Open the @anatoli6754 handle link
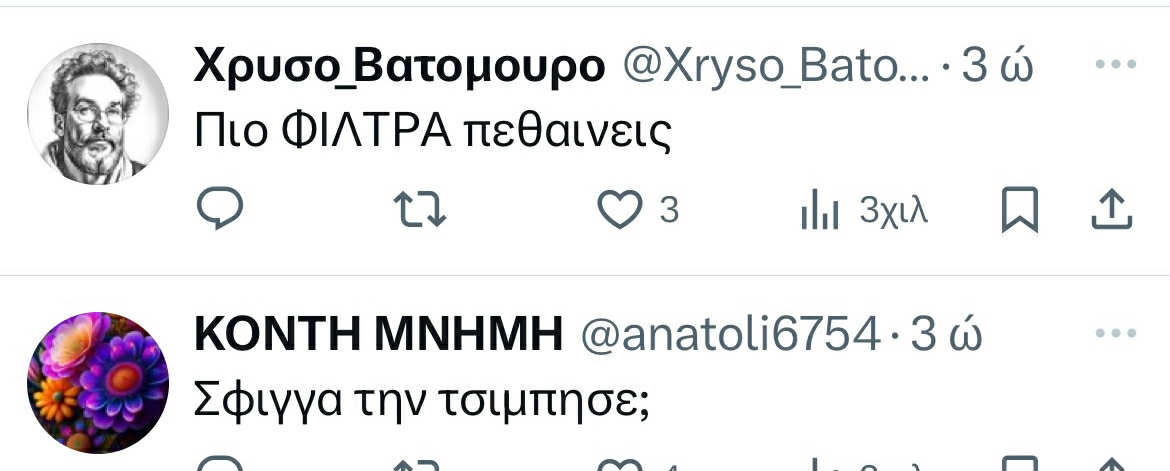 pyautogui.click(x=731, y=336)
